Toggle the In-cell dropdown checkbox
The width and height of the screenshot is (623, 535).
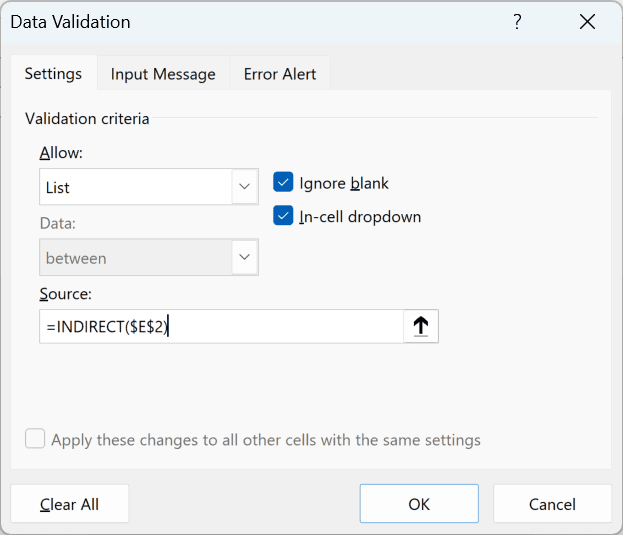click(283, 216)
